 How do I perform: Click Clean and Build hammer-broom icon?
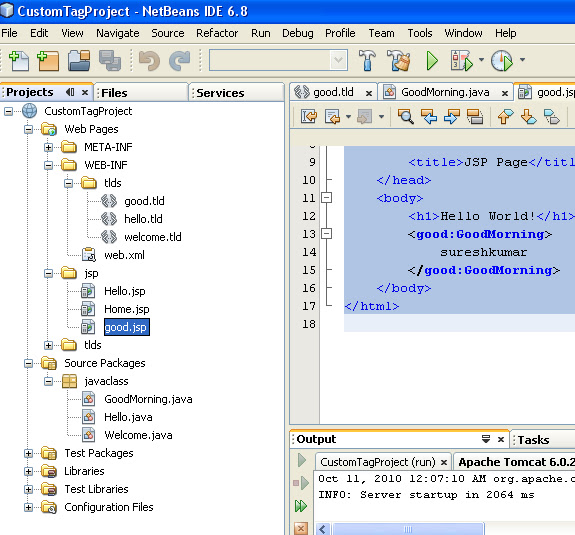399,60
